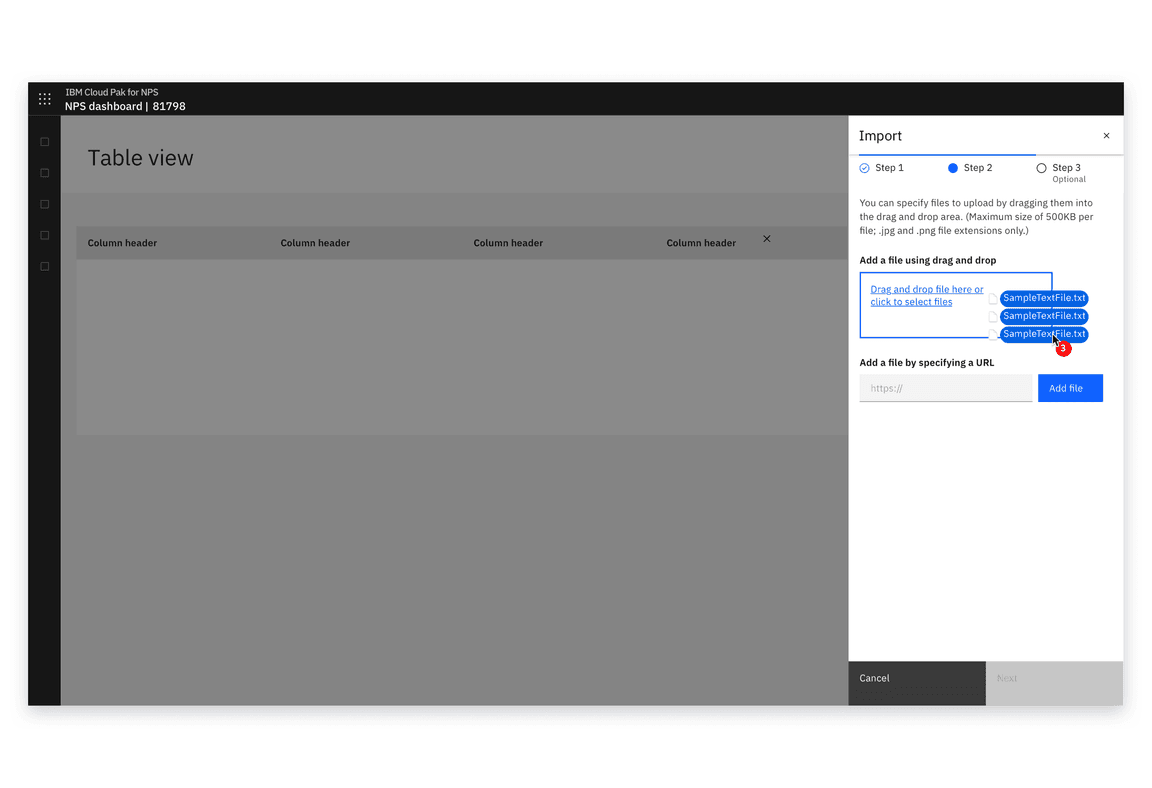
Task: Click the document icon beside the top SampleTextFile.txt tag
Action: 992,298
